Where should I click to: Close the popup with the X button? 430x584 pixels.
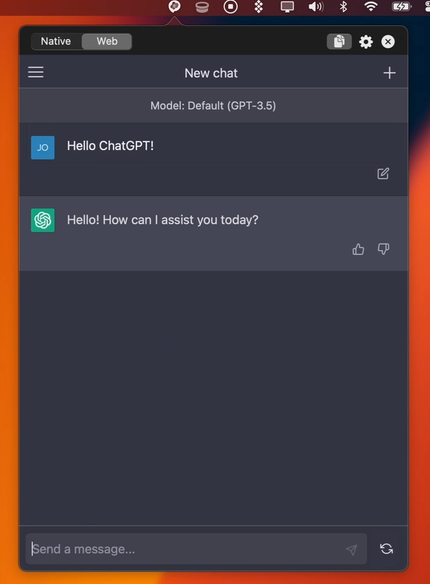coord(388,42)
